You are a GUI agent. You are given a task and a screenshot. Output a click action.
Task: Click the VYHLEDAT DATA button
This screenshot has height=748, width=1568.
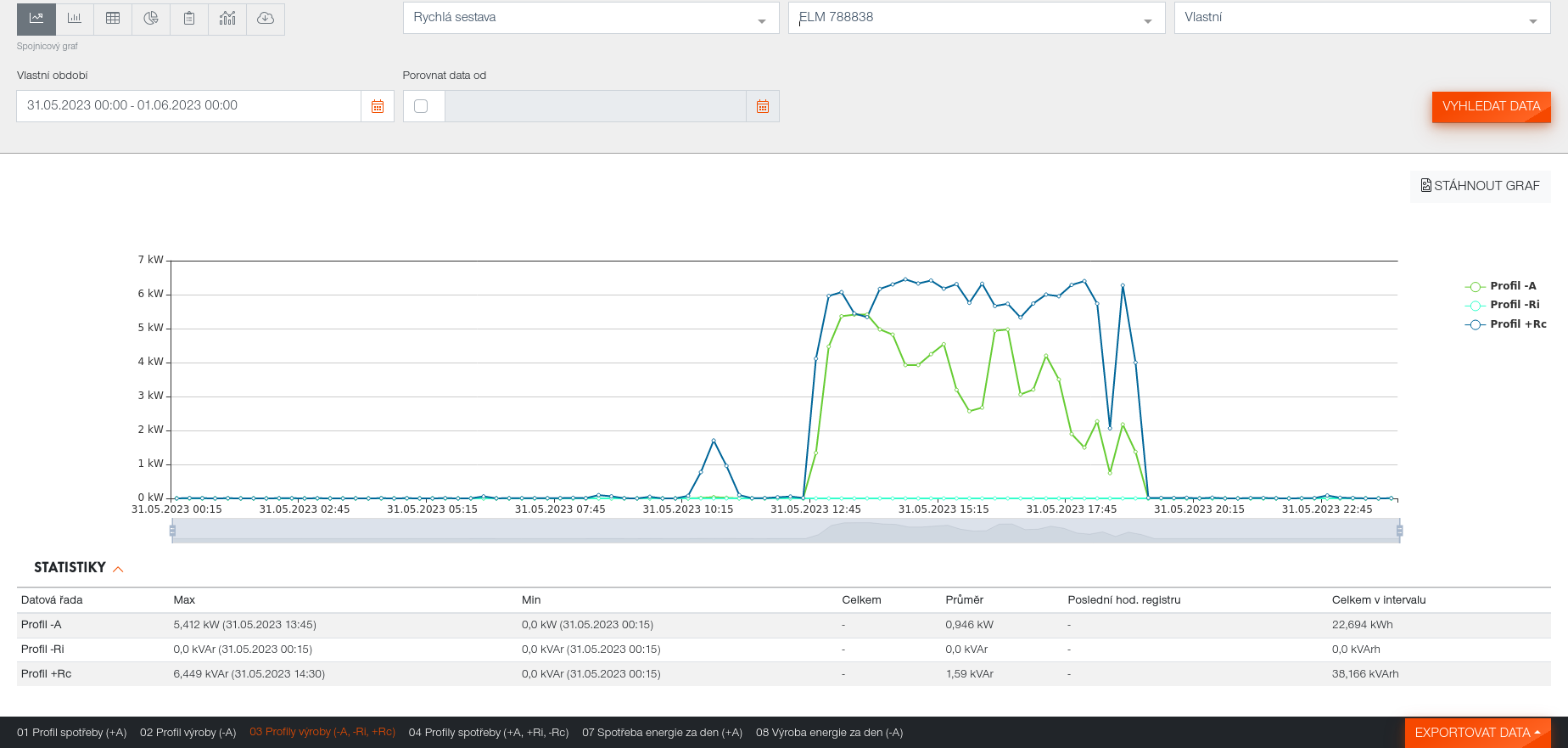(x=1491, y=107)
